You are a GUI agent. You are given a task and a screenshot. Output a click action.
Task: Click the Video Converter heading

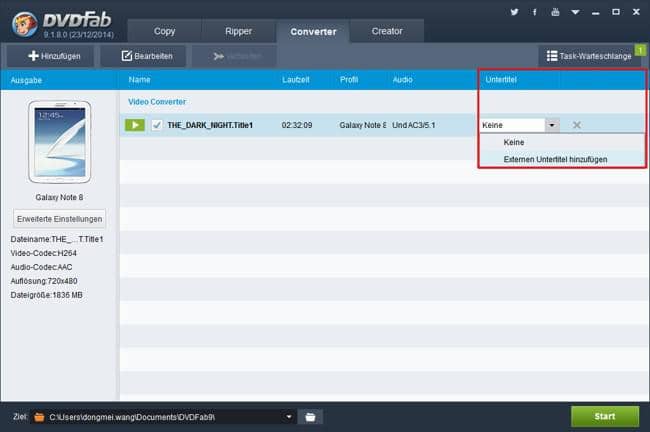[x=157, y=102]
